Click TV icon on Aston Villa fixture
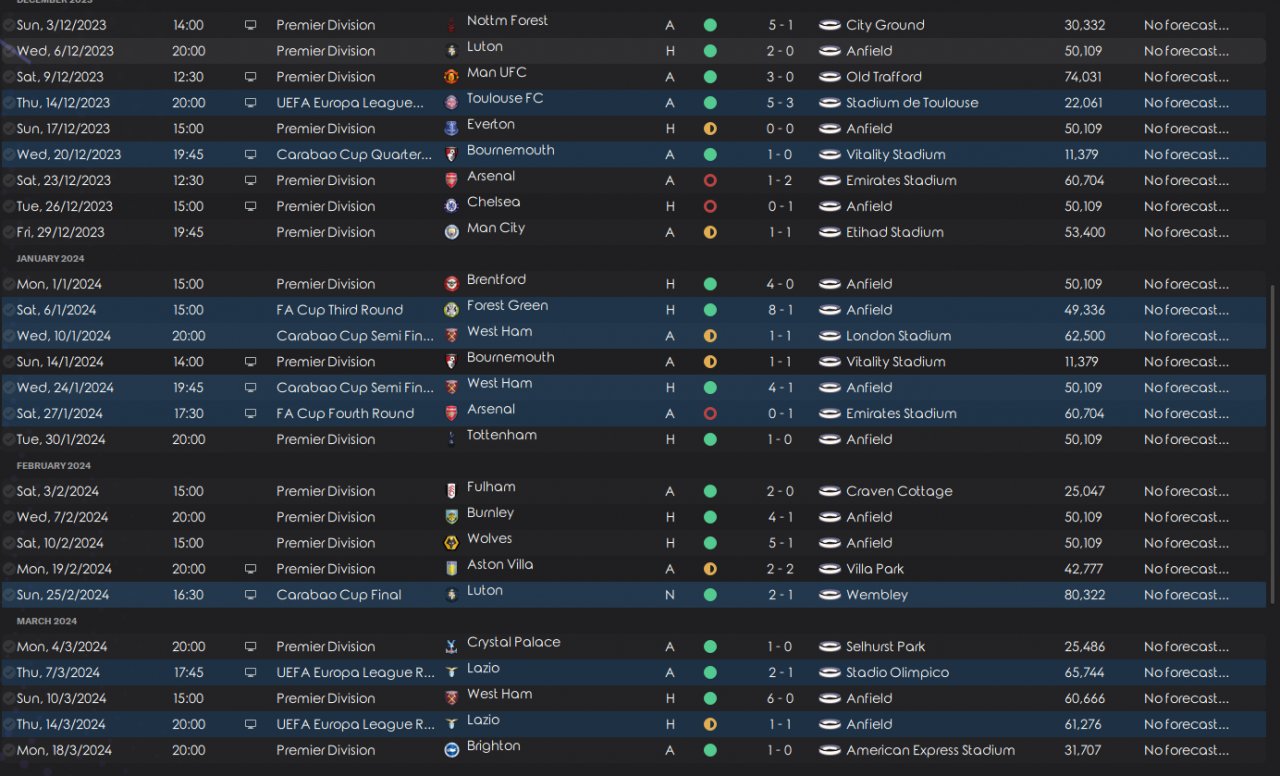Viewport: 1280px width, 776px height. click(x=250, y=569)
